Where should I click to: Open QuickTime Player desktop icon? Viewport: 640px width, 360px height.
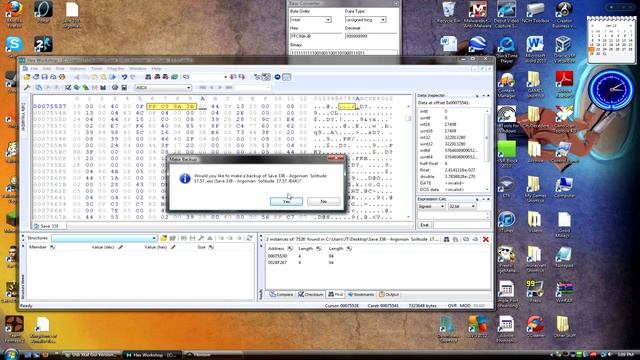[x=506, y=50]
